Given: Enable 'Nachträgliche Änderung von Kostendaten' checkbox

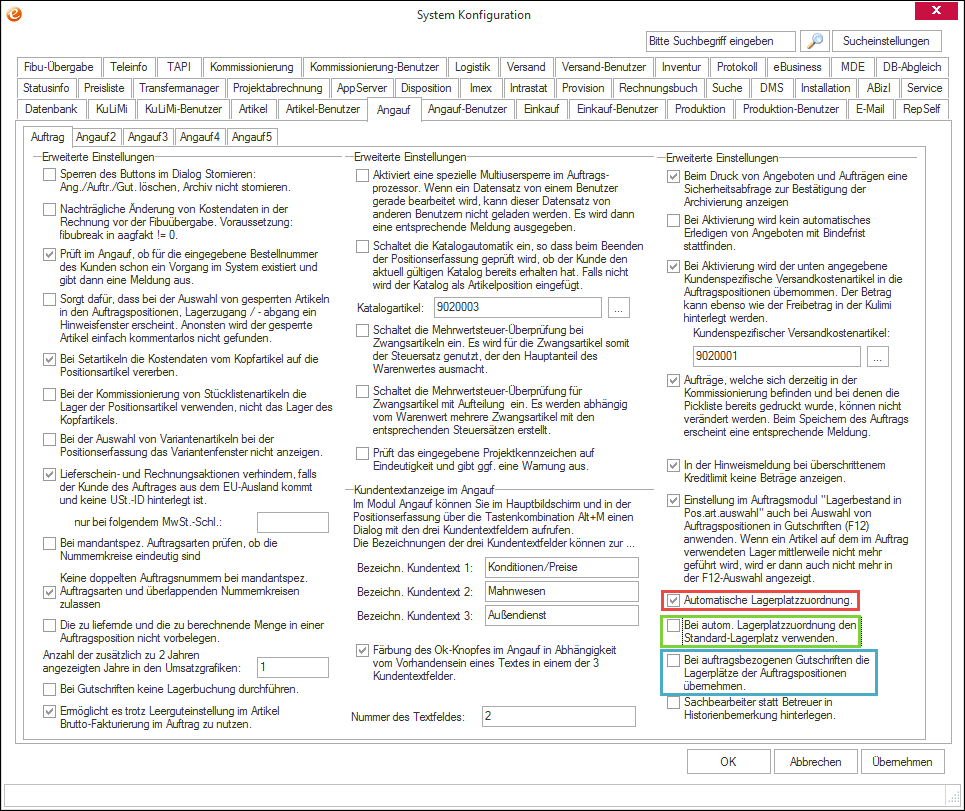Looking at the screenshot, I should click(x=50, y=210).
